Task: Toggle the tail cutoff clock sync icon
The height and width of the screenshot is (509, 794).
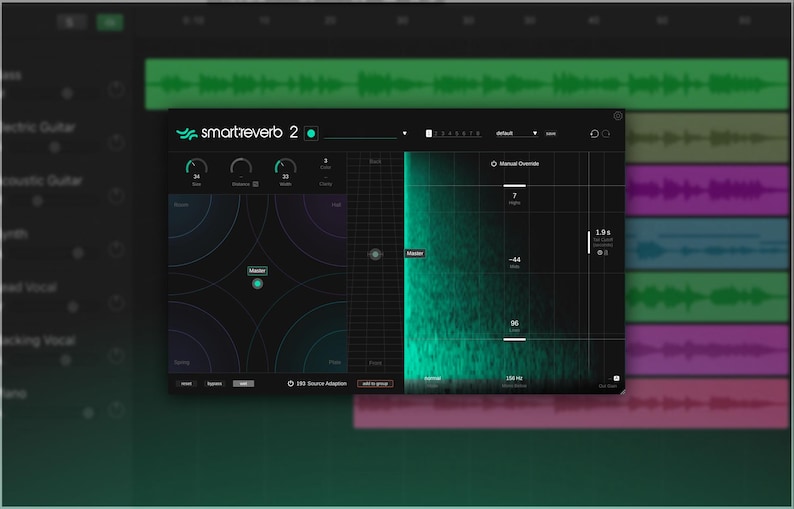Action: pyautogui.click(x=600, y=252)
